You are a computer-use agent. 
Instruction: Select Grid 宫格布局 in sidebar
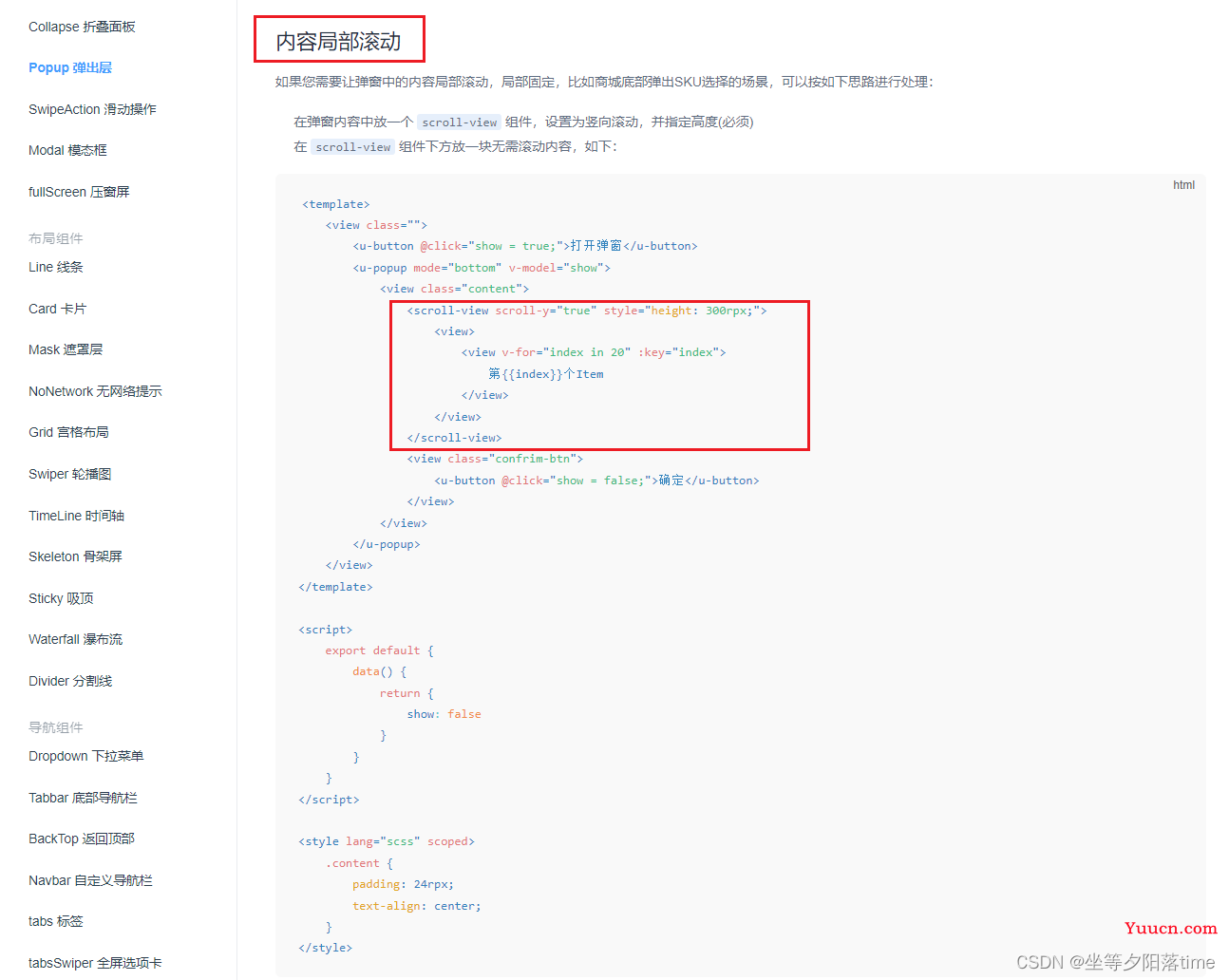point(68,432)
